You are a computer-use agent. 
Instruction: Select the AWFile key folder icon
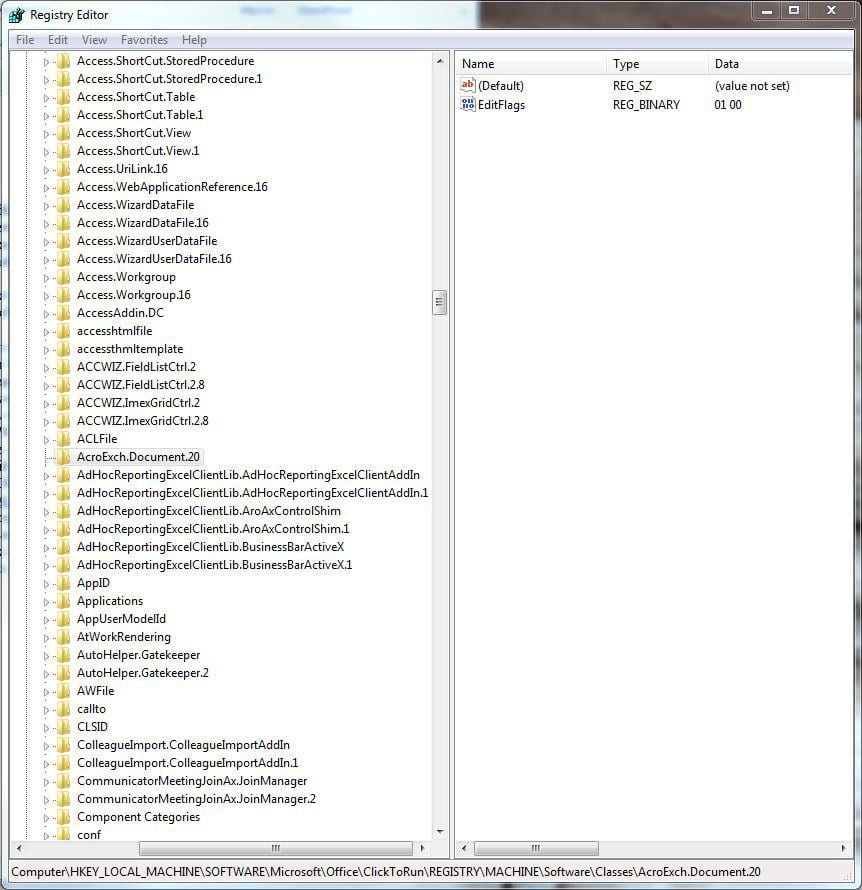click(62, 690)
